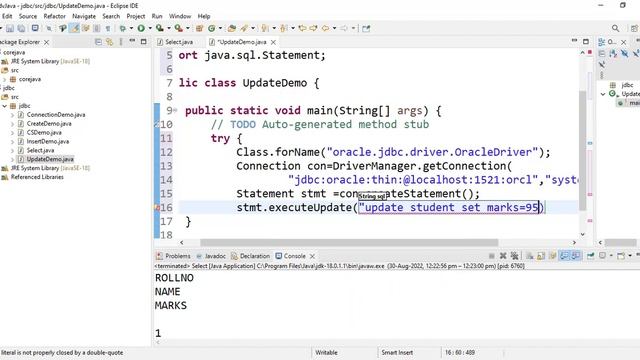Image resolution: width=640 pixels, height=360 pixels.
Task: Open the Source menu
Action: pos(28,16)
